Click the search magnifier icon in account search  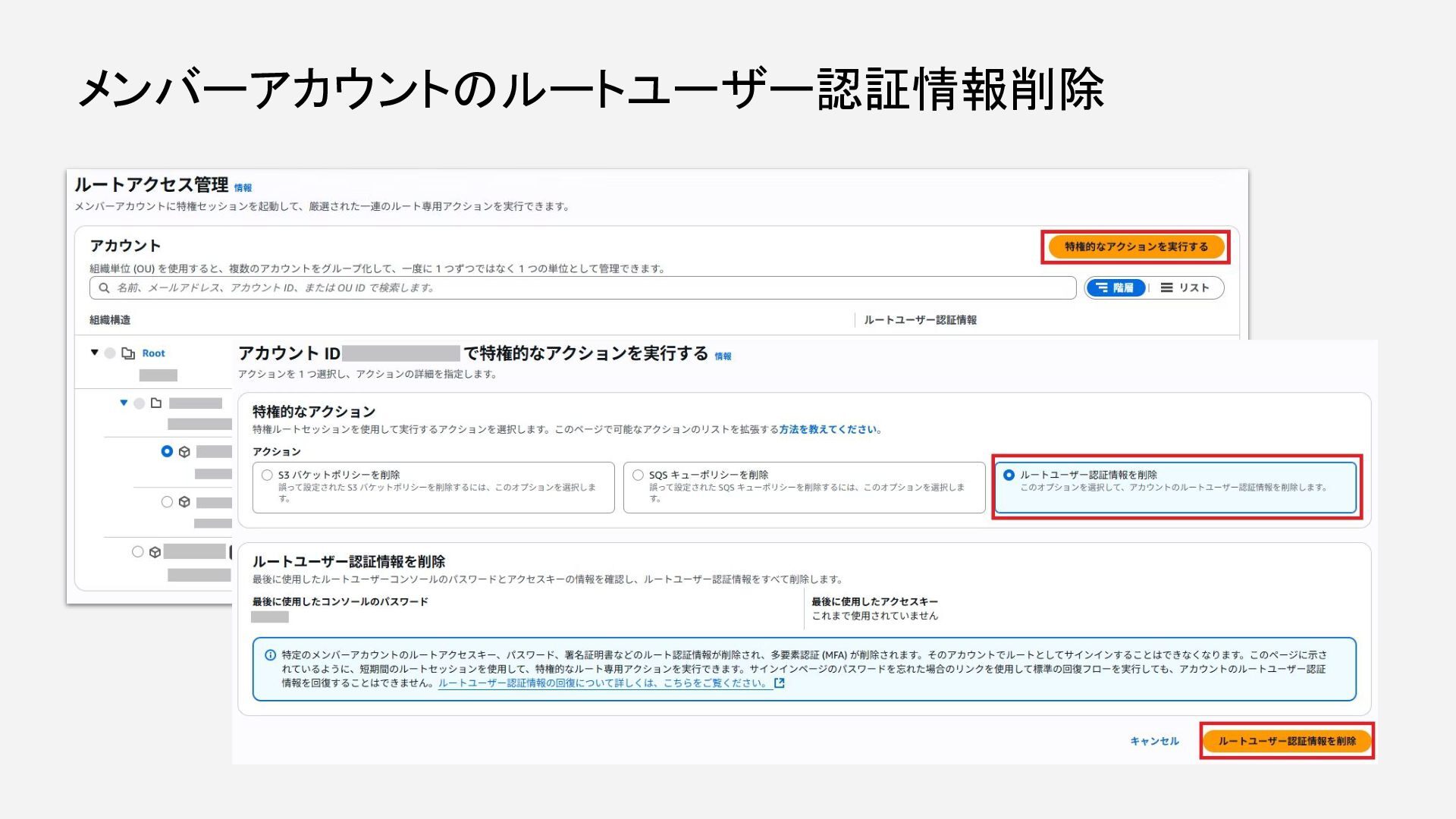pyautogui.click(x=104, y=288)
